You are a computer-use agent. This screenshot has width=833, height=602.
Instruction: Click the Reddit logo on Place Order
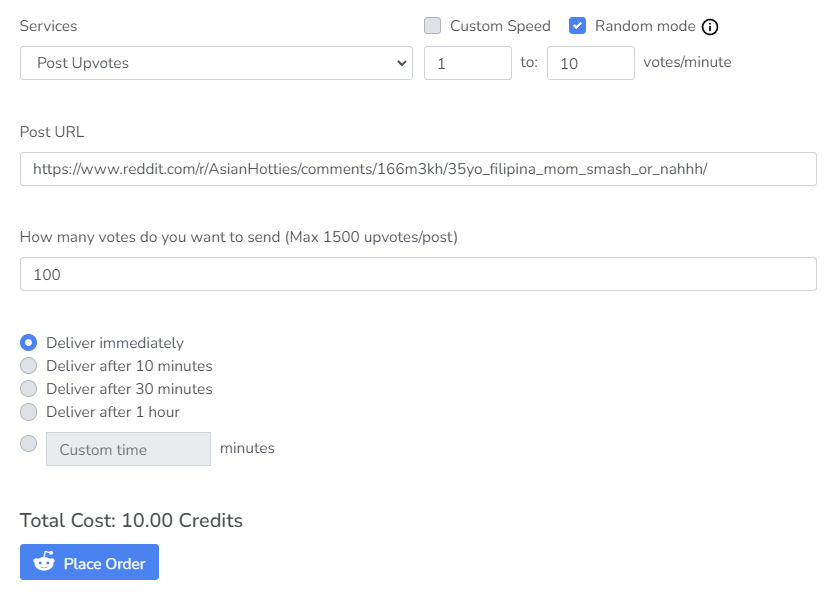coord(44,563)
